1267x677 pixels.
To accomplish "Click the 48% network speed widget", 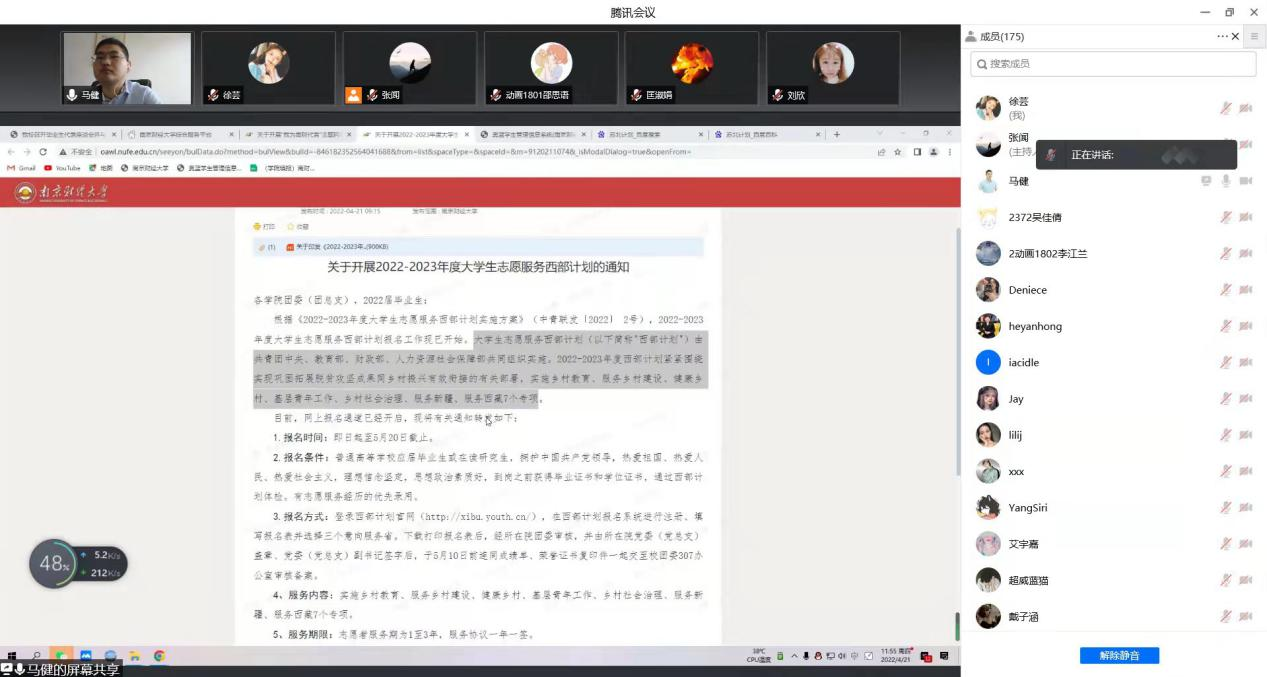I will tap(78, 564).
